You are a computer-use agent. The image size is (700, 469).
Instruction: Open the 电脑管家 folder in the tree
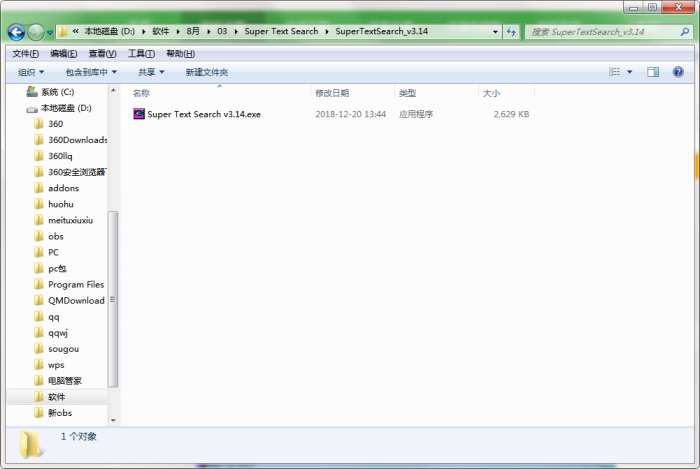click(x=65, y=381)
